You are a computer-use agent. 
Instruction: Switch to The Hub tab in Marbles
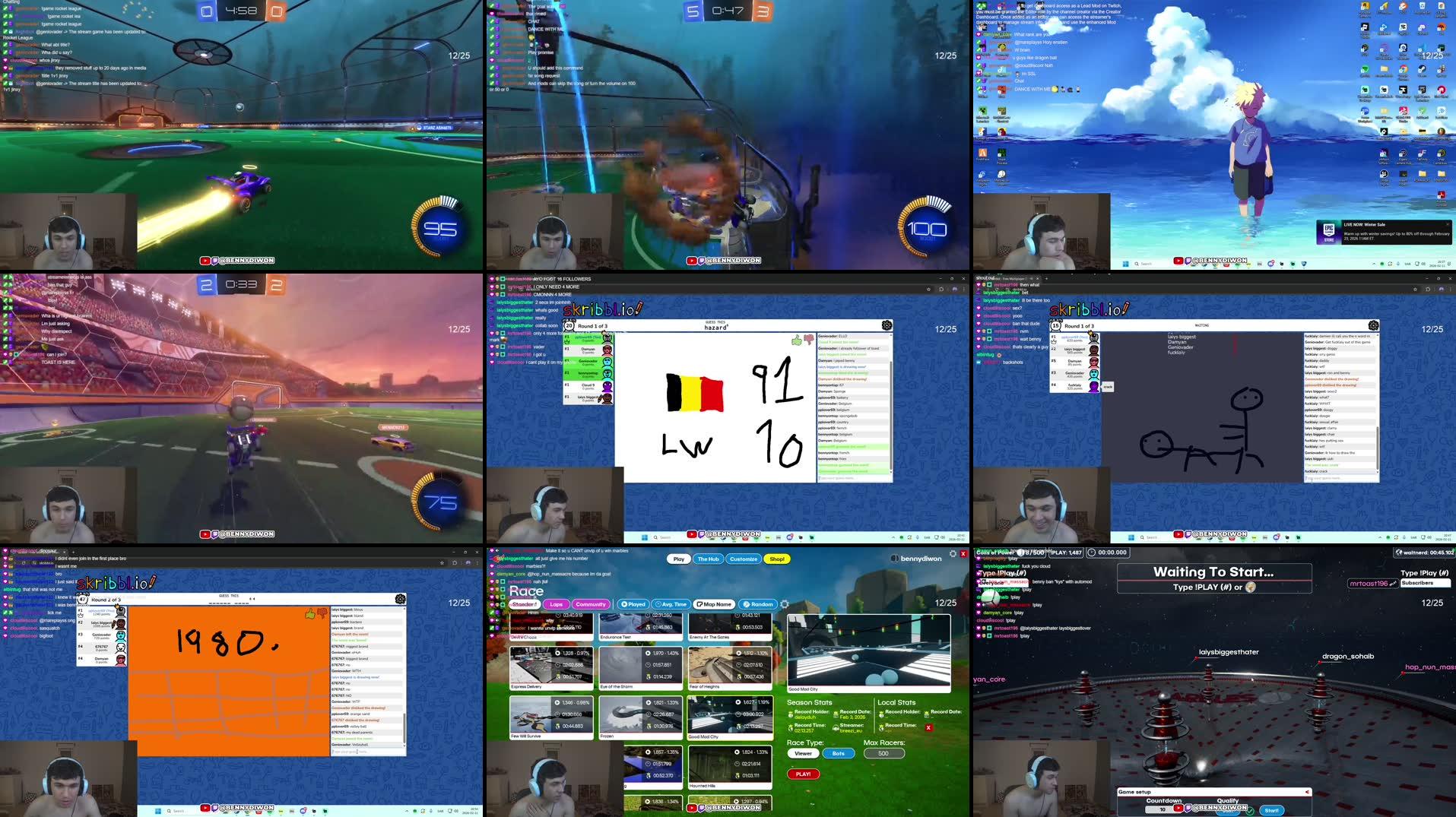[x=709, y=559]
